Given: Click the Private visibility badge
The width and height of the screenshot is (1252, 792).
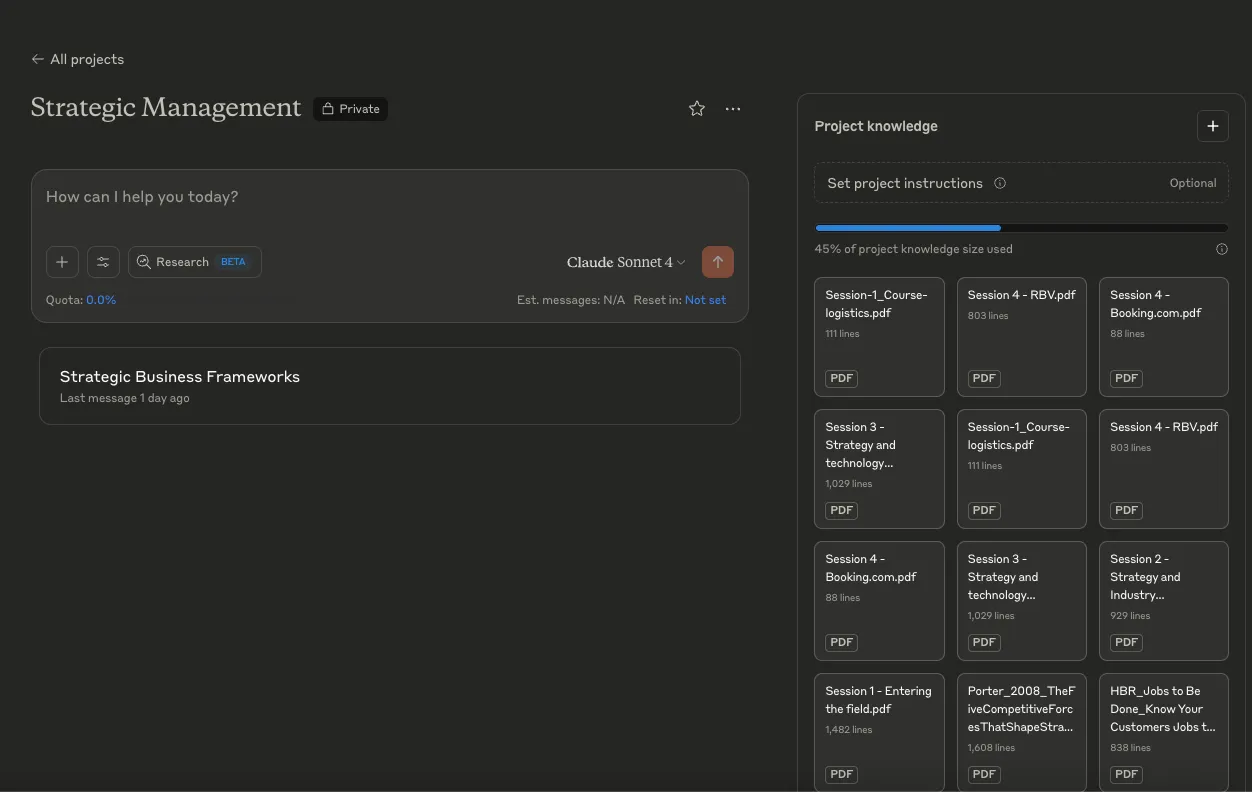Looking at the screenshot, I should [x=351, y=109].
